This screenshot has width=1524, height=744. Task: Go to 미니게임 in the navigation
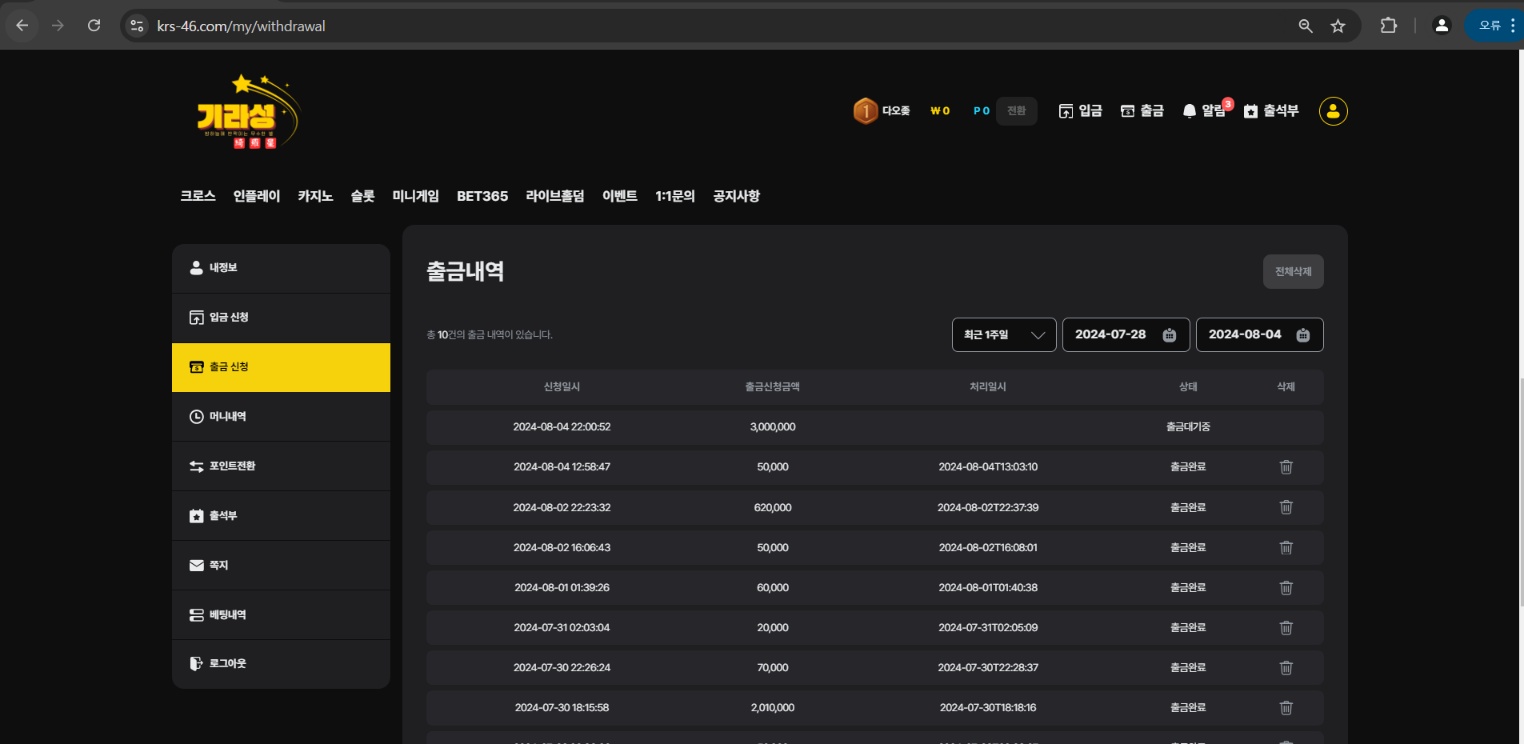pos(415,196)
